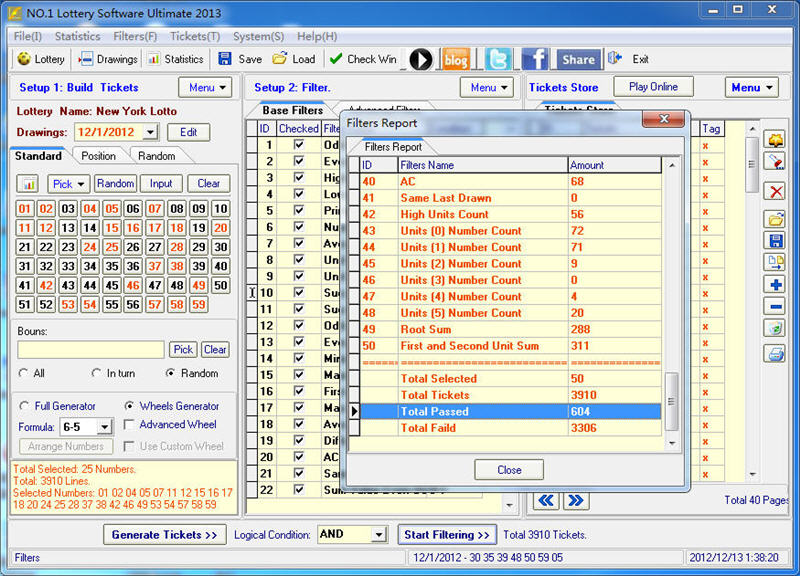Viewport: 800px width, 576px height.
Task: Click the recycle bin icon in sidebar
Action: (776, 328)
